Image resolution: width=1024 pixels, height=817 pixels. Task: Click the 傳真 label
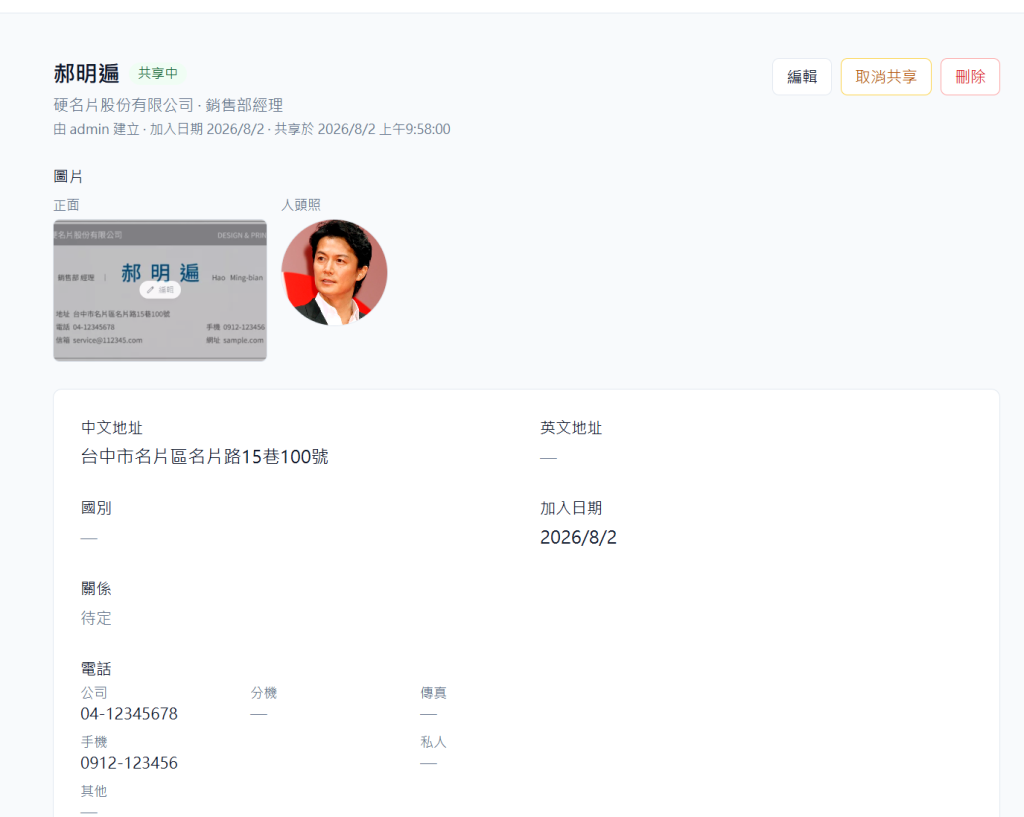point(434,693)
